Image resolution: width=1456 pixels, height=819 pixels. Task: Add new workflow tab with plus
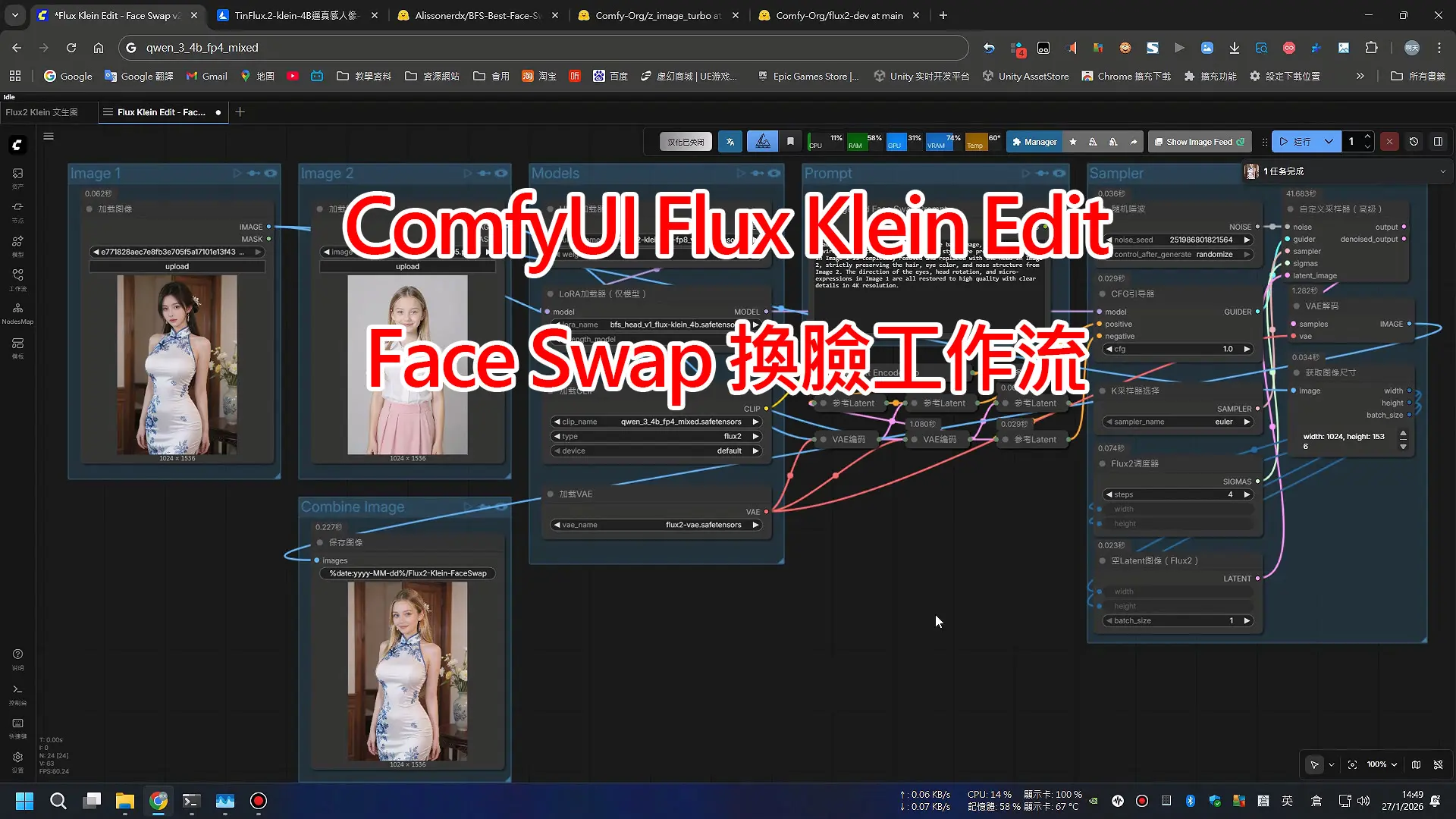[240, 112]
